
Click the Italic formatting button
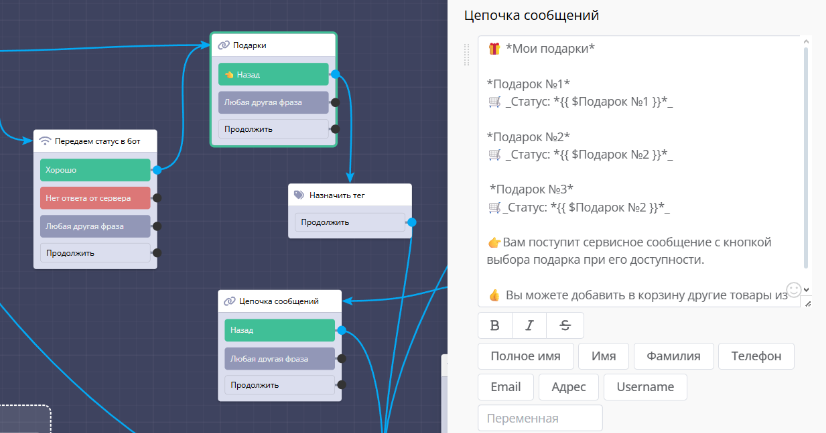click(x=530, y=325)
